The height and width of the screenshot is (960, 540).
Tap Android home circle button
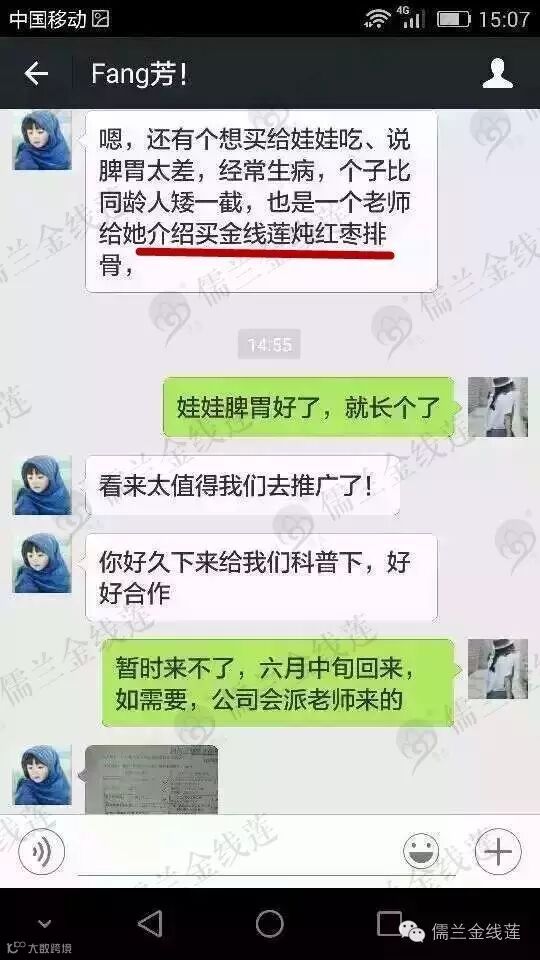269,923
